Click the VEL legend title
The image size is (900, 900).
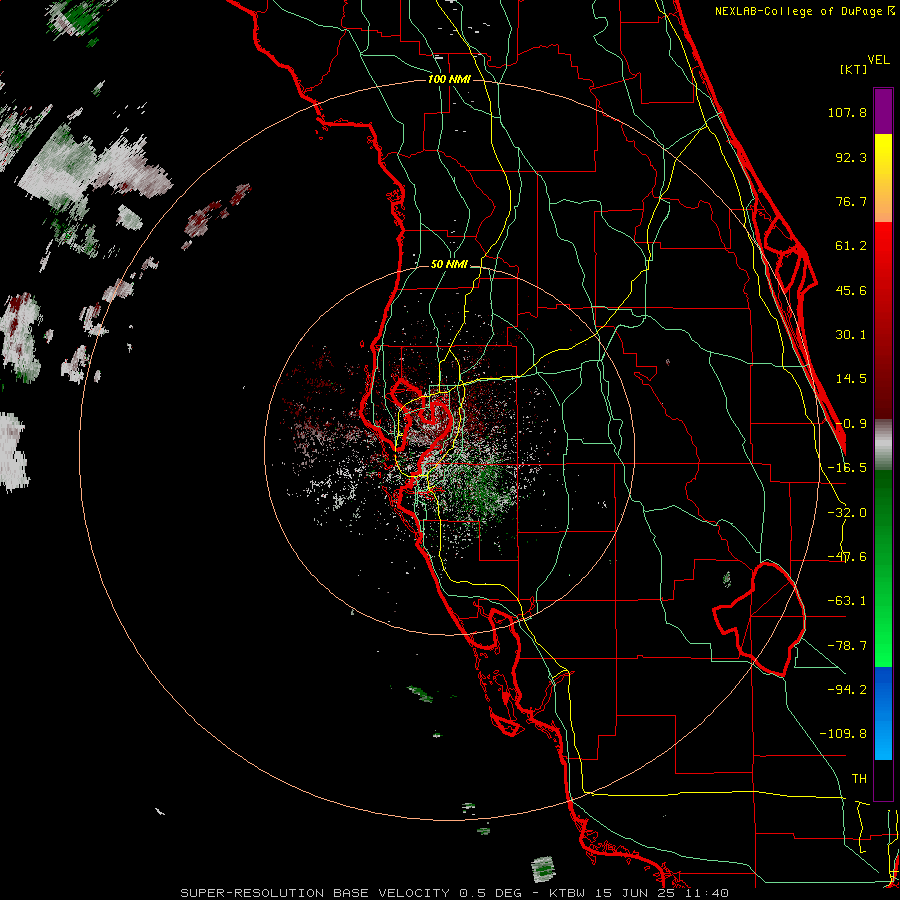point(878,60)
